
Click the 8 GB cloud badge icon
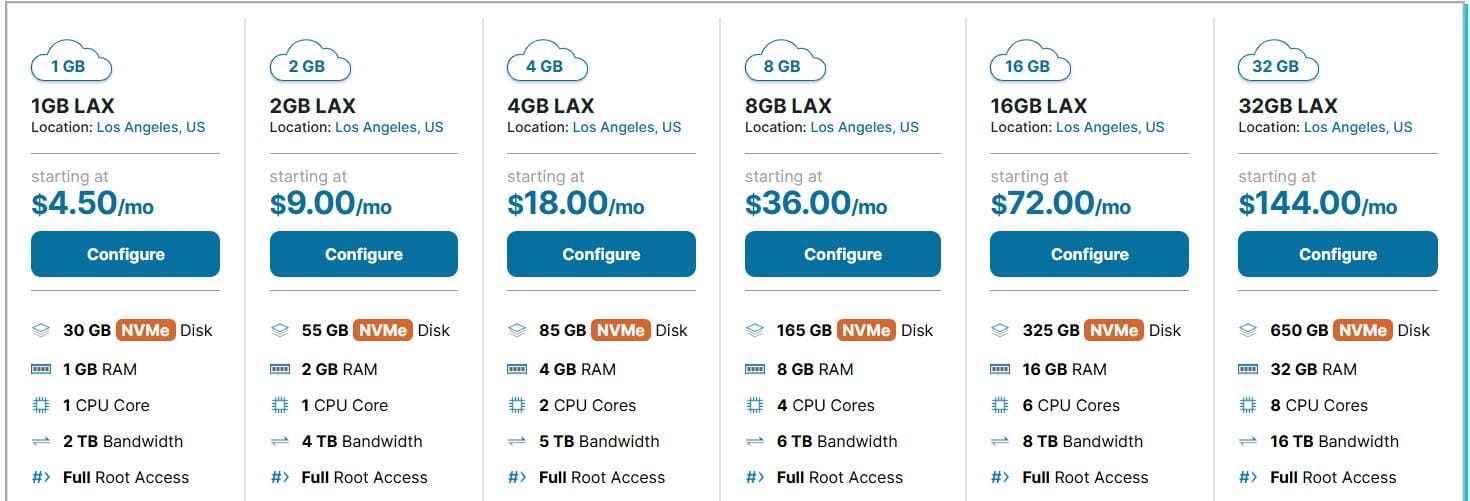point(785,63)
